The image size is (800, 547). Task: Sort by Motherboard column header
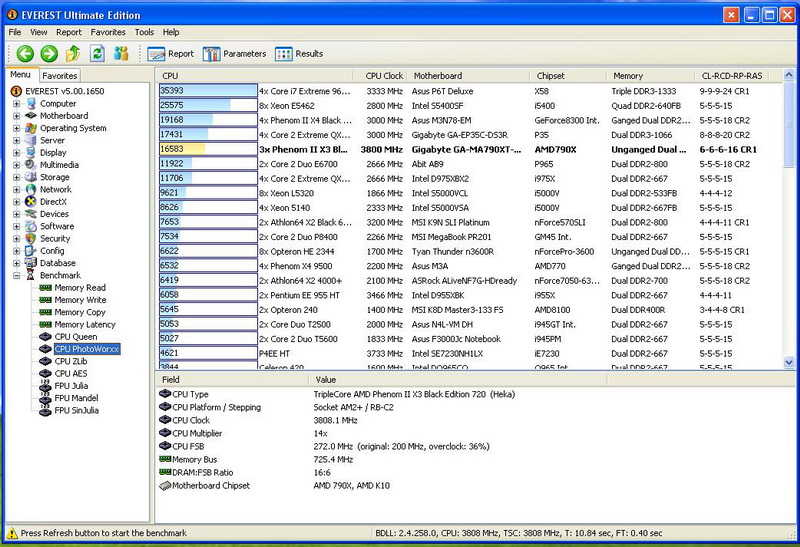click(468, 76)
